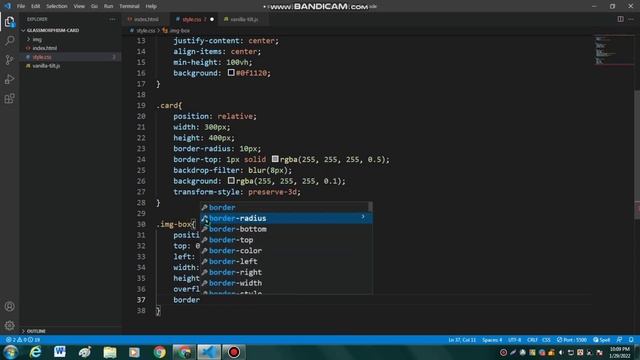Change encoding via UTF-8 status item
This screenshot has height=360, width=640.
click(x=514, y=340)
